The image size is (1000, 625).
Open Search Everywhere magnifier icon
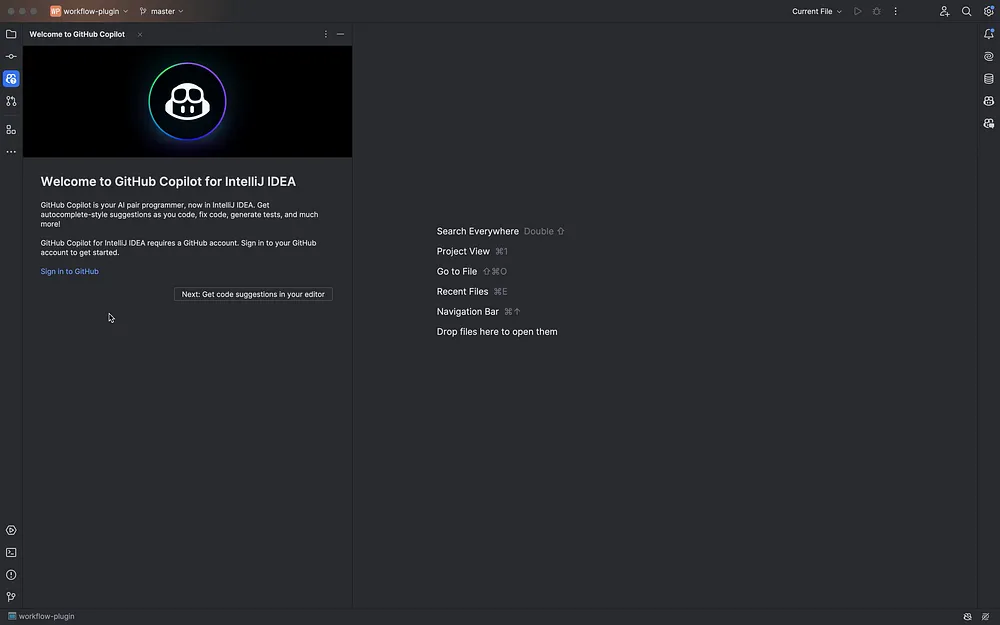coord(966,11)
